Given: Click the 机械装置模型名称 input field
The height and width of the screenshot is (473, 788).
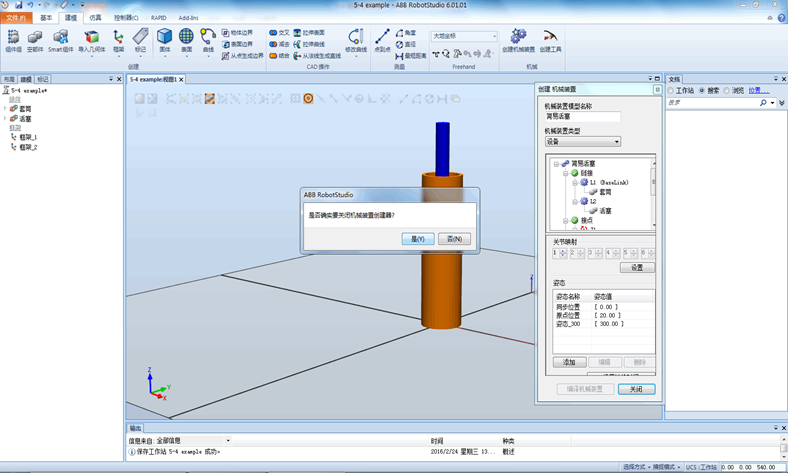Looking at the screenshot, I should tap(582, 117).
